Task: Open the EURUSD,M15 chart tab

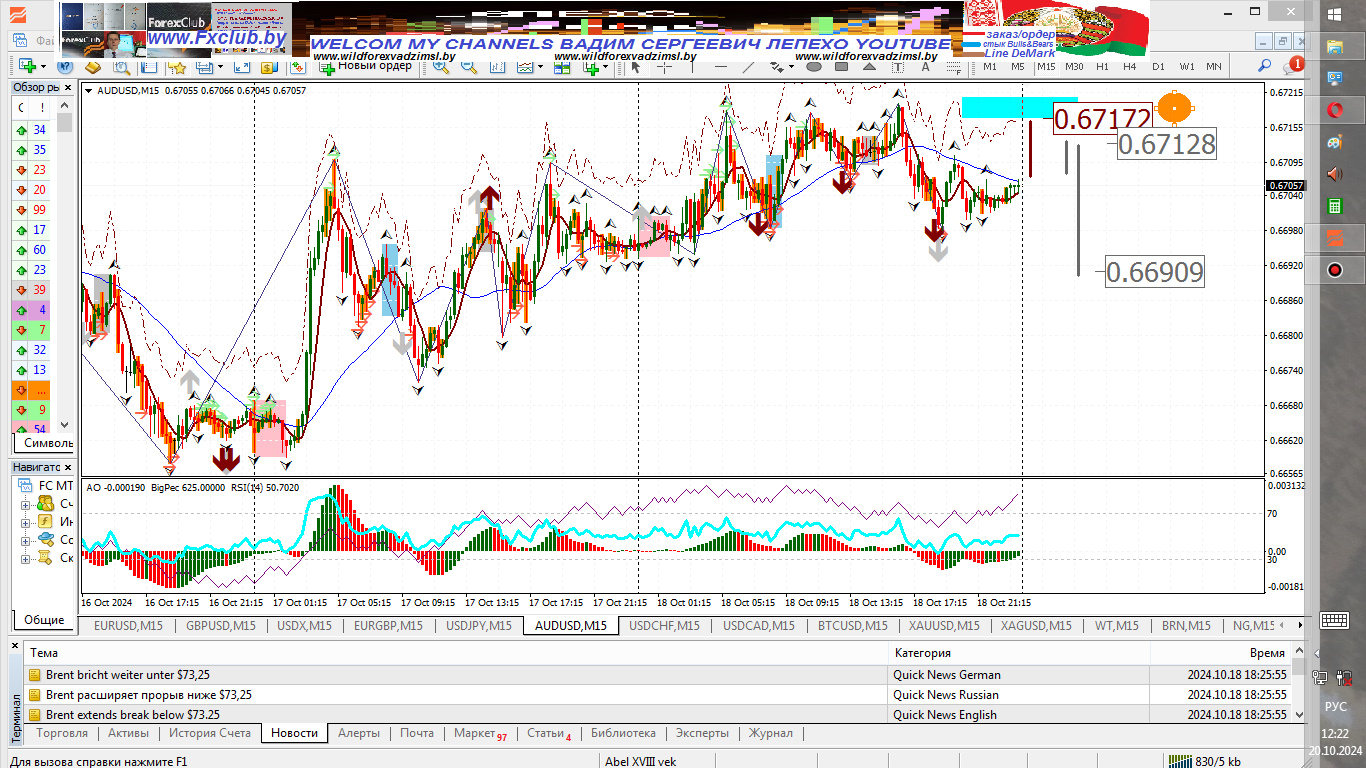Action: (128, 626)
